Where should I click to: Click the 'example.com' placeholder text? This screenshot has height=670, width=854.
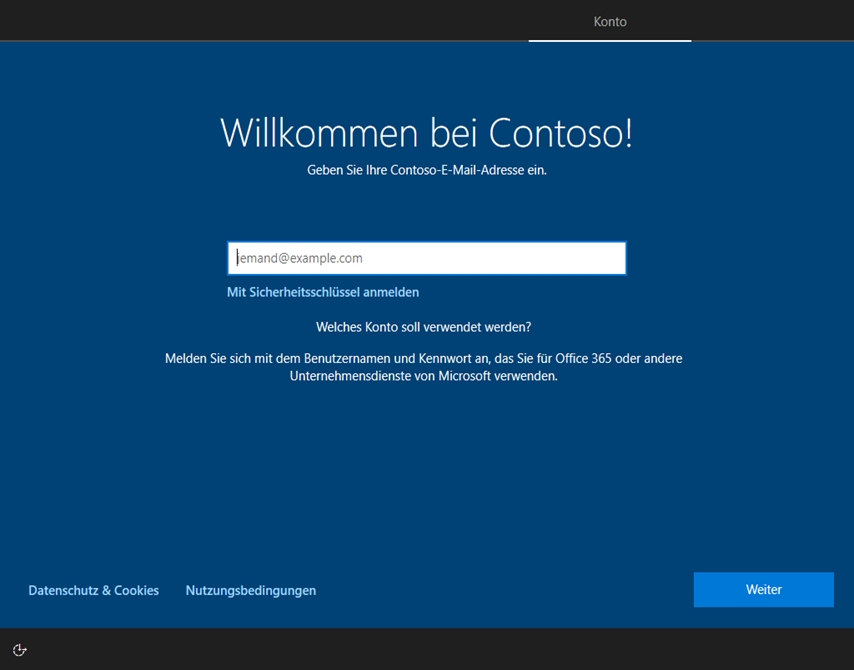click(x=327, y=258)
